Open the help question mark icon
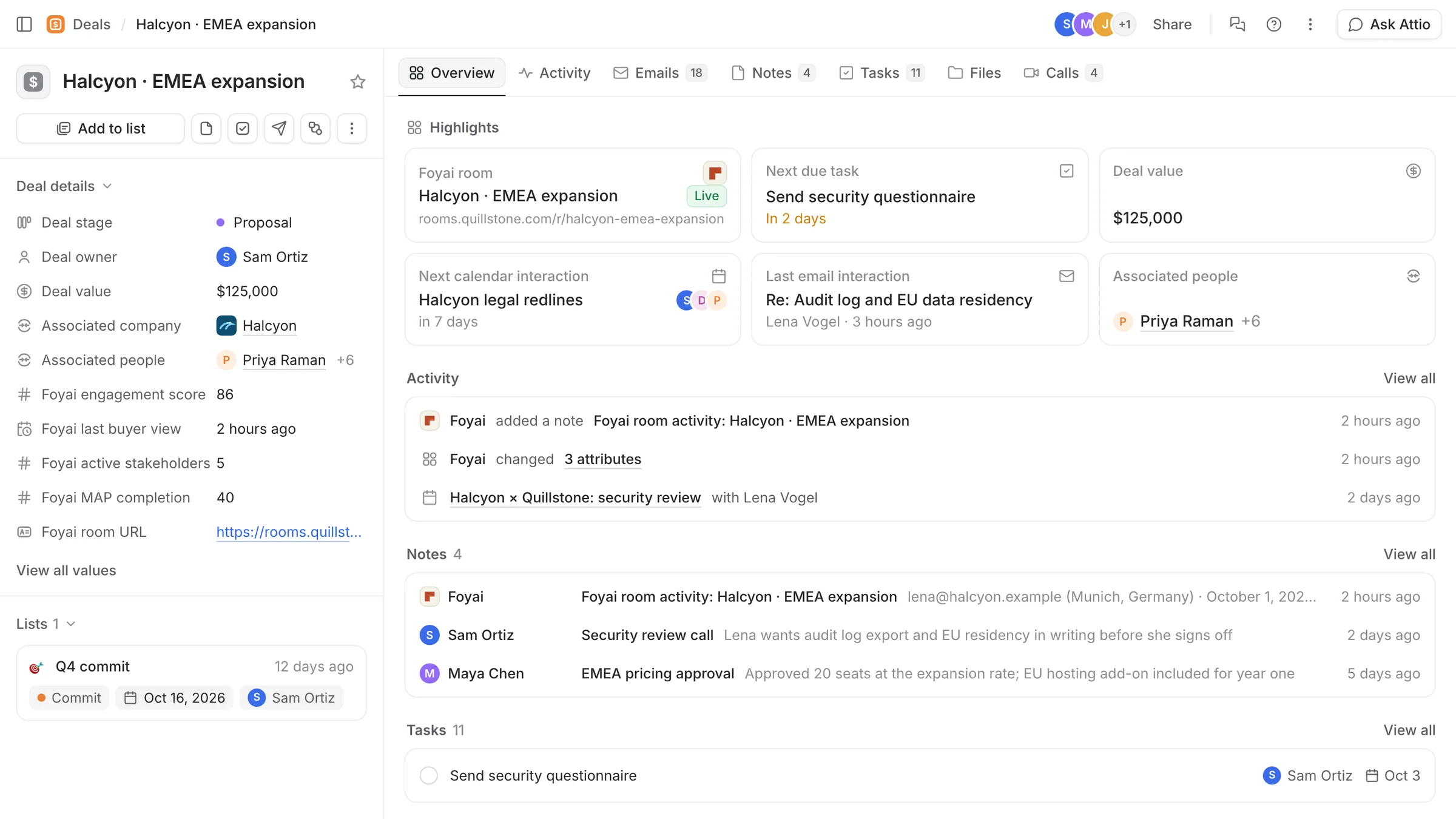This screenshot has height=819, width=1456. tap(1273, 24)
